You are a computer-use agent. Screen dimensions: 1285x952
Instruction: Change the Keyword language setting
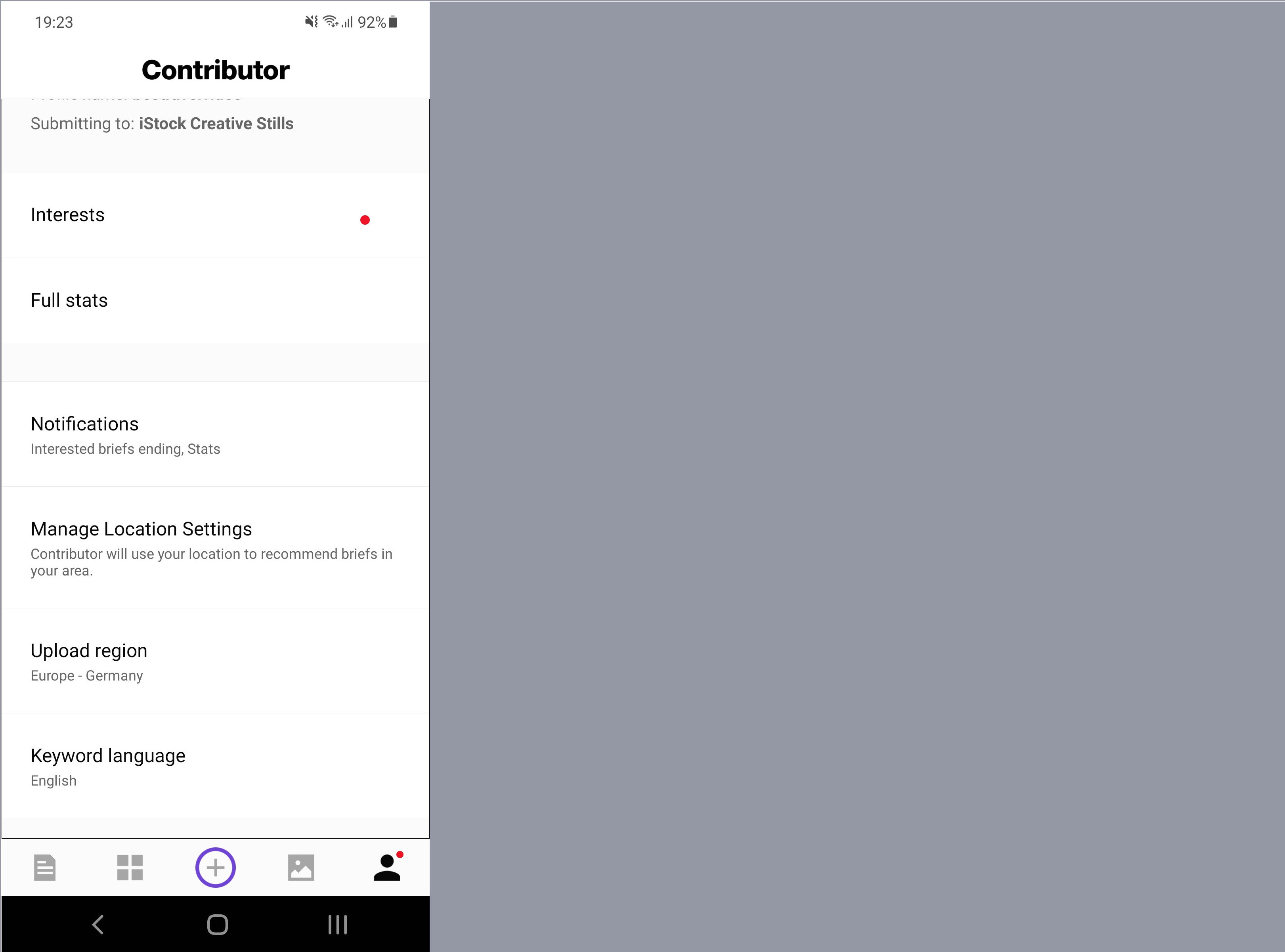(x=216, y=766)
